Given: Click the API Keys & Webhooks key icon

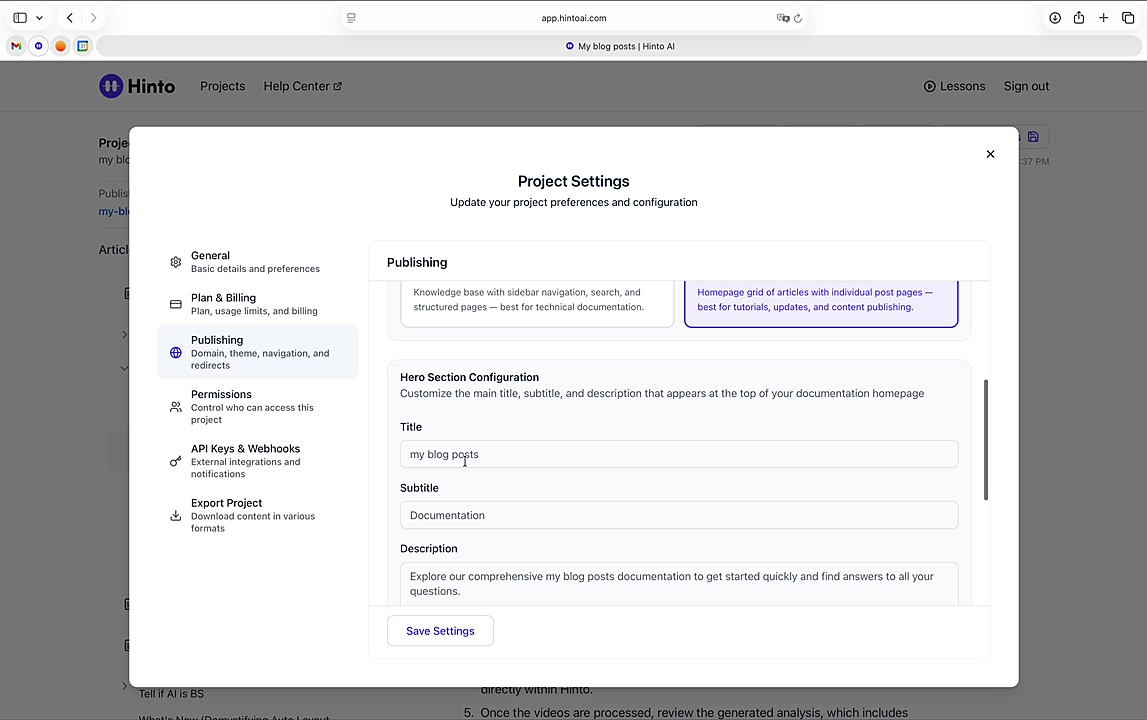Looking at the screenshot, I should (176, 461).
